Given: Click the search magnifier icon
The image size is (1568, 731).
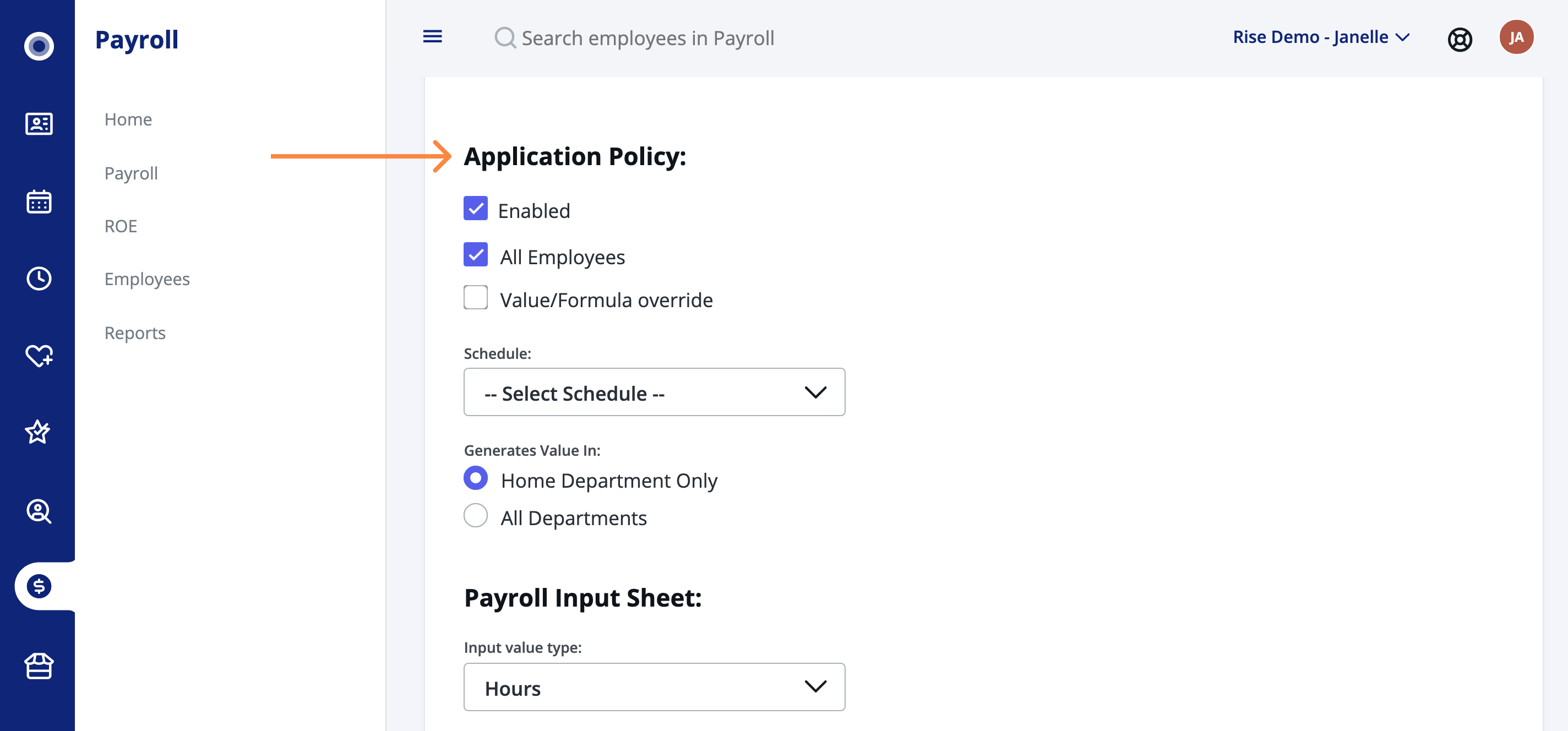Looking at the screenshot, I should [505, 38].
